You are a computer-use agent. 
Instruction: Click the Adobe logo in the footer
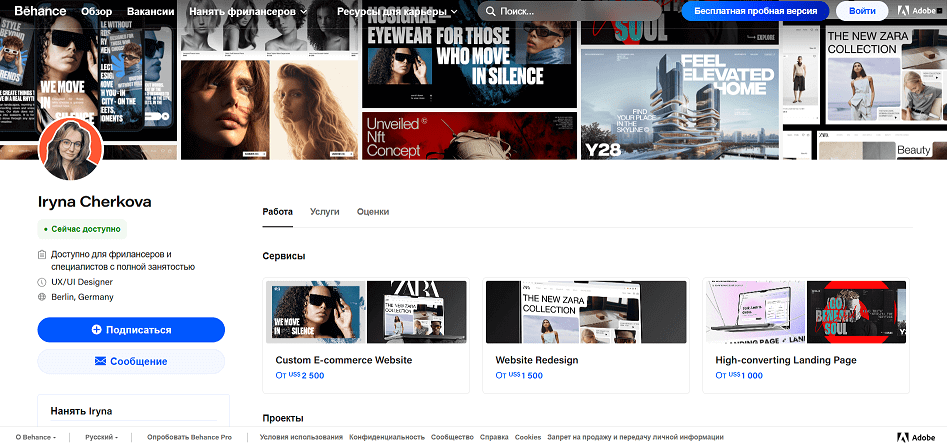(917, 437)
